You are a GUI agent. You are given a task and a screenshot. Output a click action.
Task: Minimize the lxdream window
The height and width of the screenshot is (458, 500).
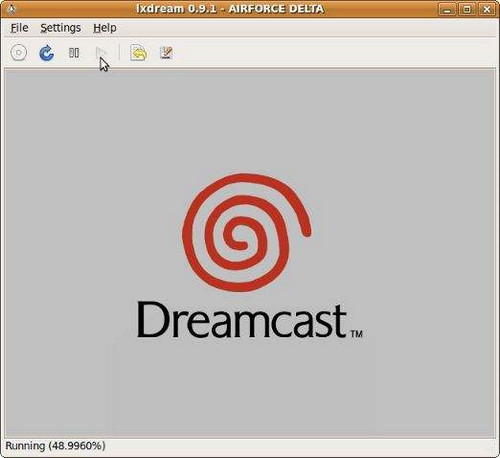[x=447, y=9]
